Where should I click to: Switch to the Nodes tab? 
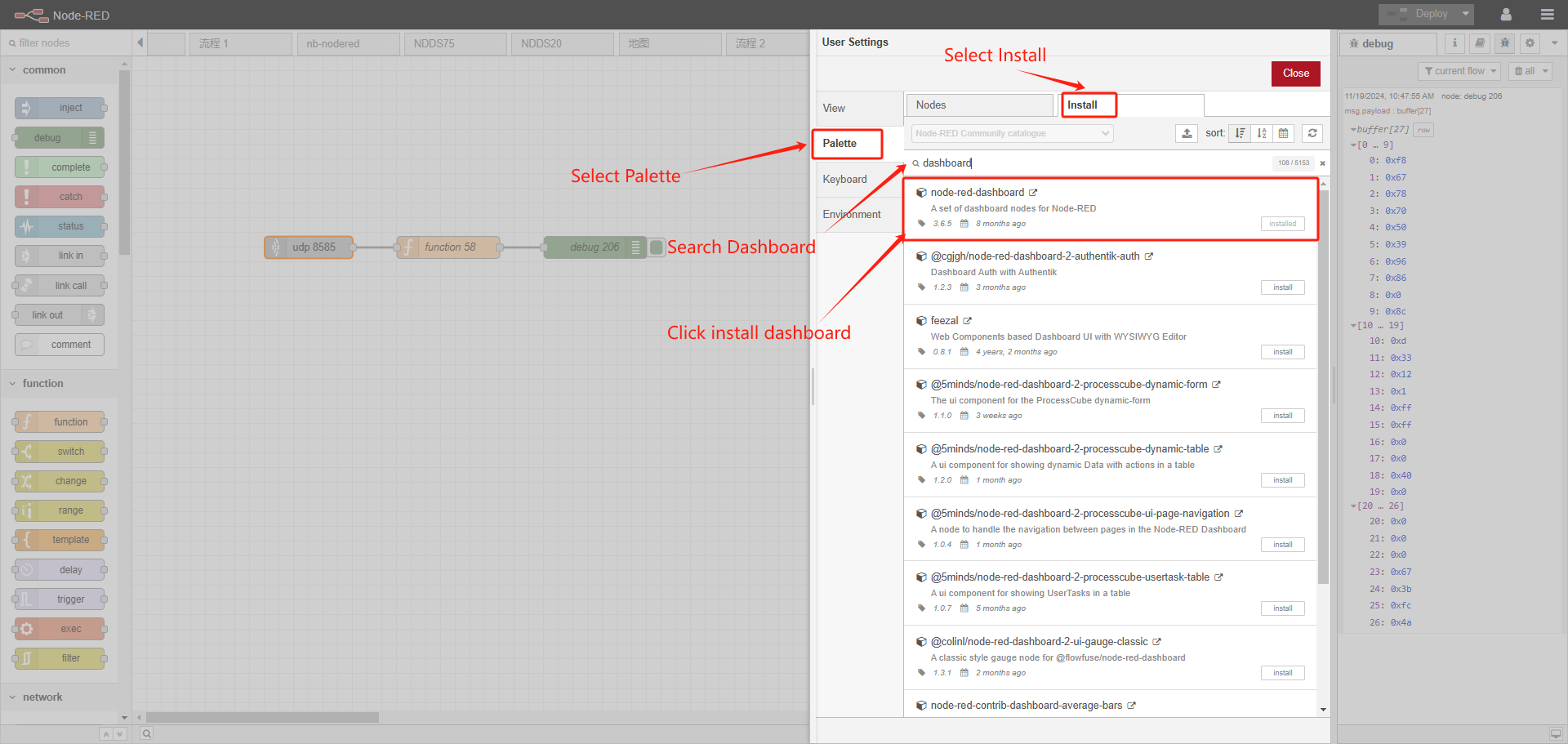980,105
